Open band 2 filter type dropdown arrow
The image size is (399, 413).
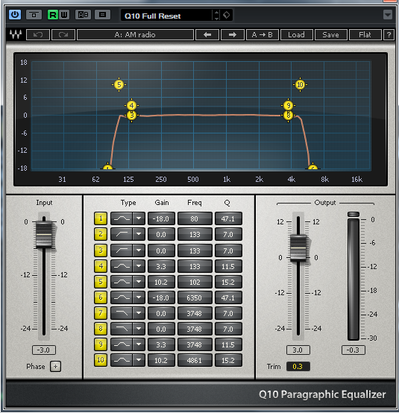pyautogui.click(x=139, y=234)
